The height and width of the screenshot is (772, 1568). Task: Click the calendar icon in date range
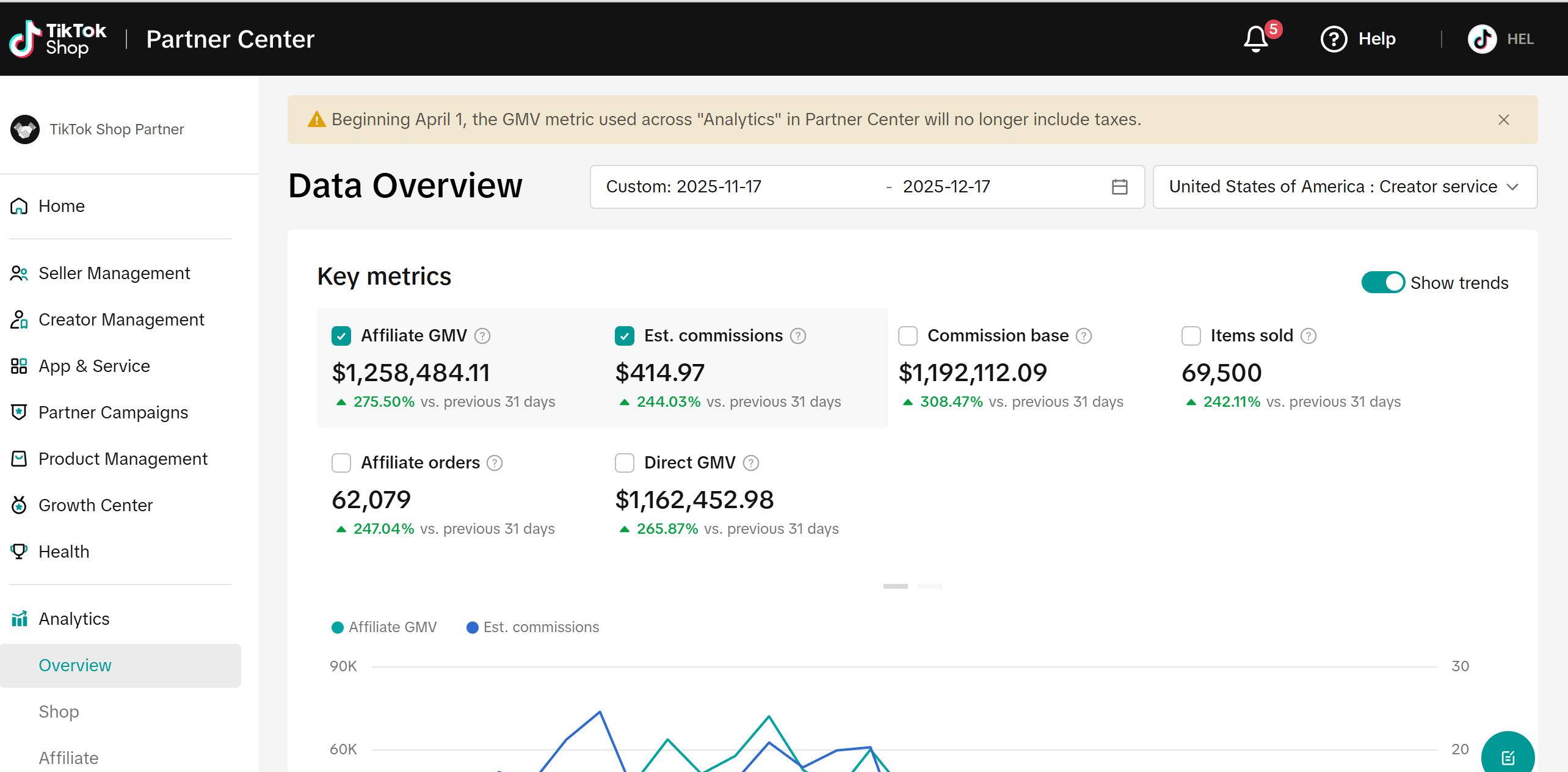[1119, 187]
